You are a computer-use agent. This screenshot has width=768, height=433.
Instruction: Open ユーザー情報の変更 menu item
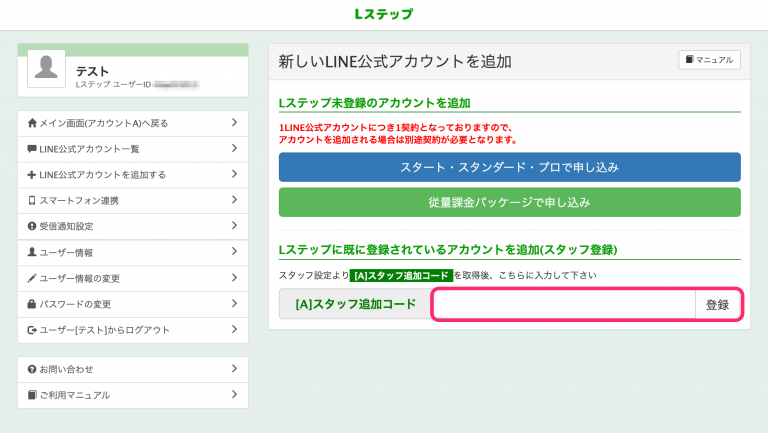click(x=133, y=278)
